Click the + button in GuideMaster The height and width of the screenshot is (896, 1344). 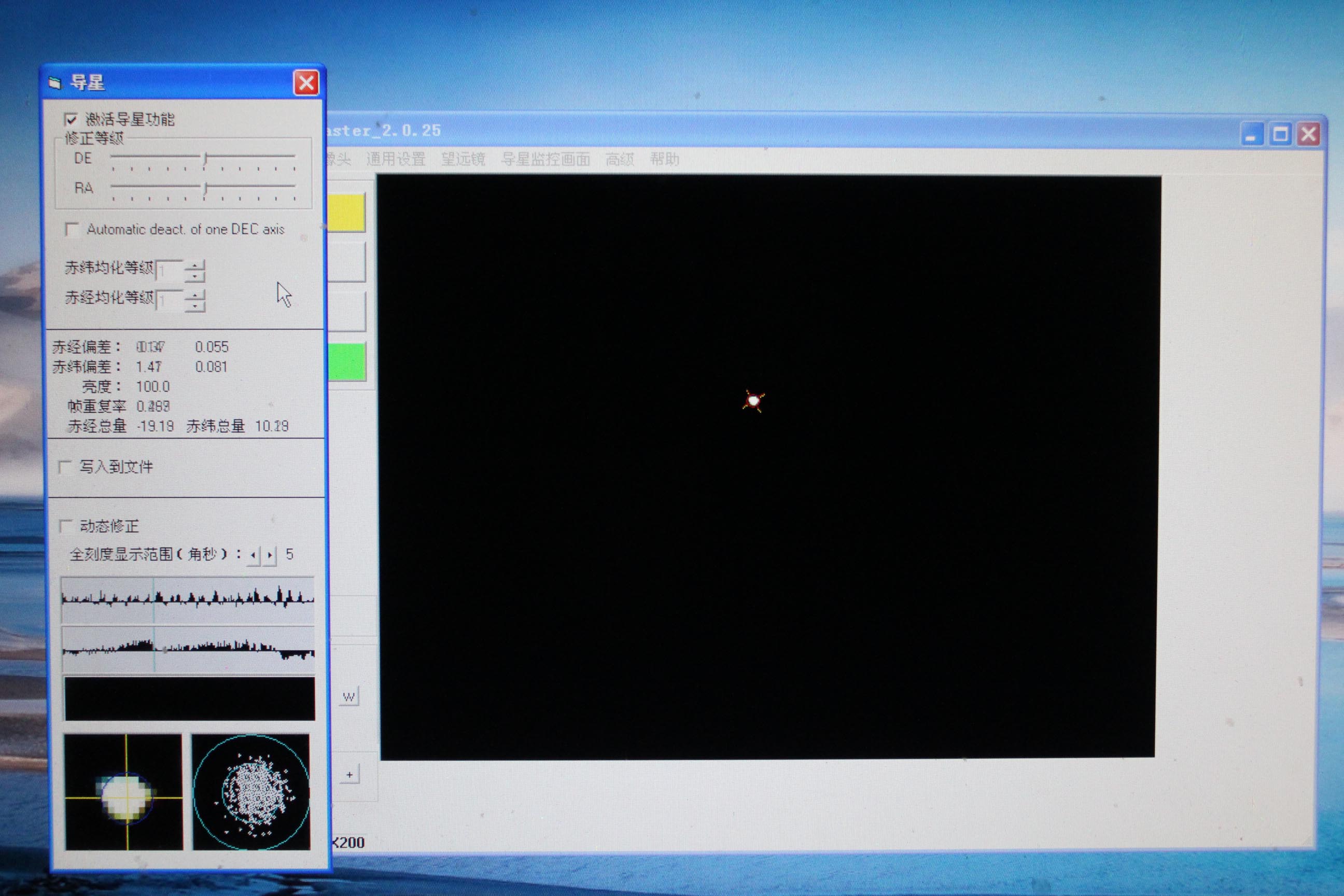pyautogui.click(x=349, y=775)
